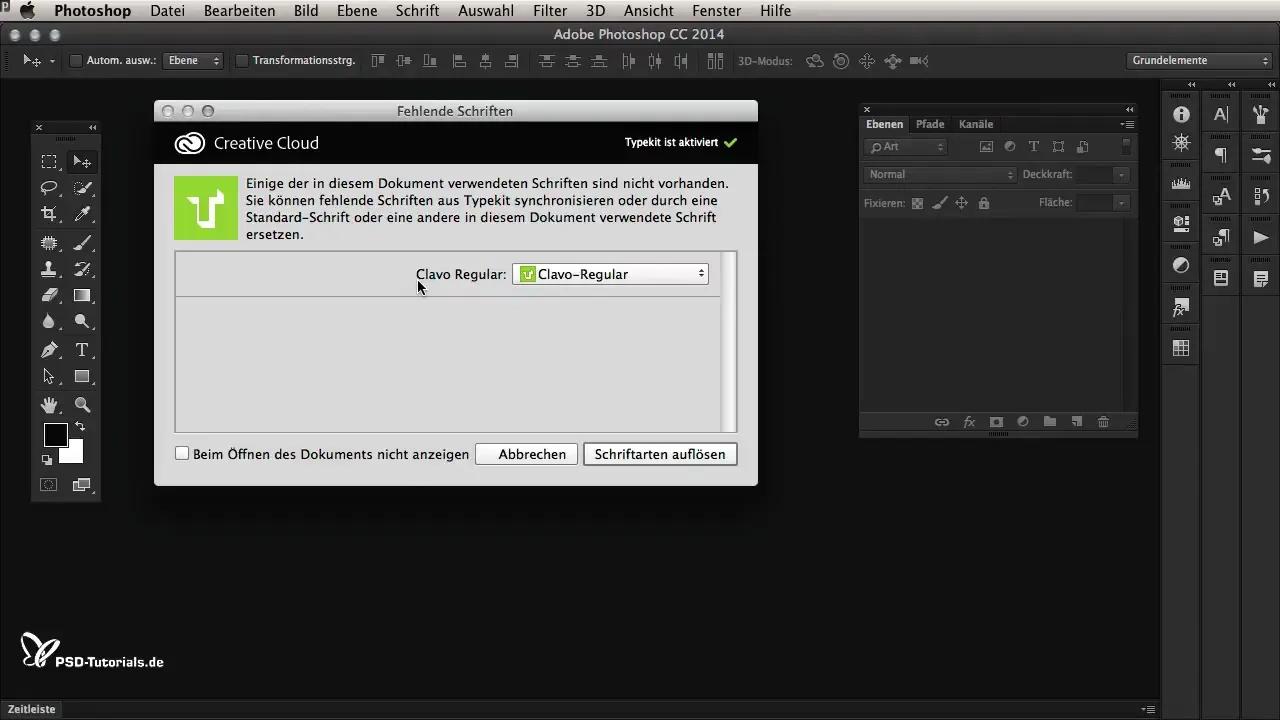This screenshot has height=720, width=1280.
Task: Enable the Transformationsstrg. checkbox
Action: 241,61
